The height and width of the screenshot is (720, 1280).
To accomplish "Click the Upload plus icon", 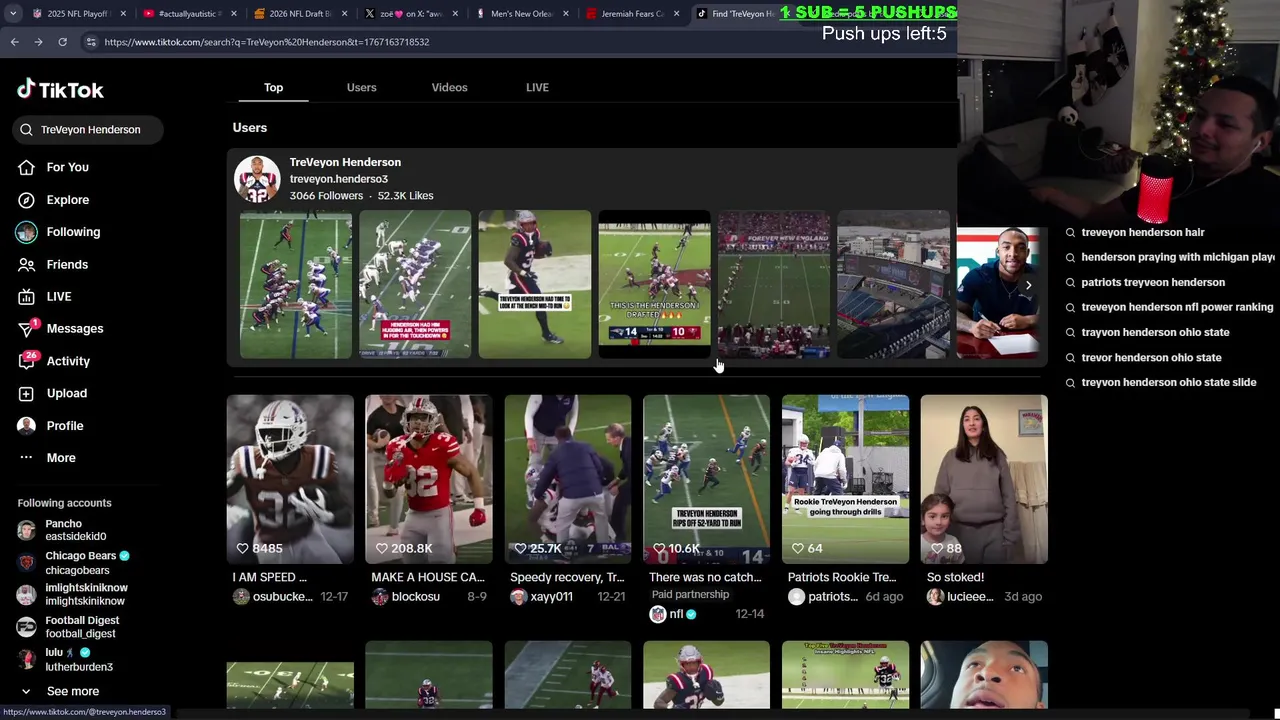I will coord(27,394).
